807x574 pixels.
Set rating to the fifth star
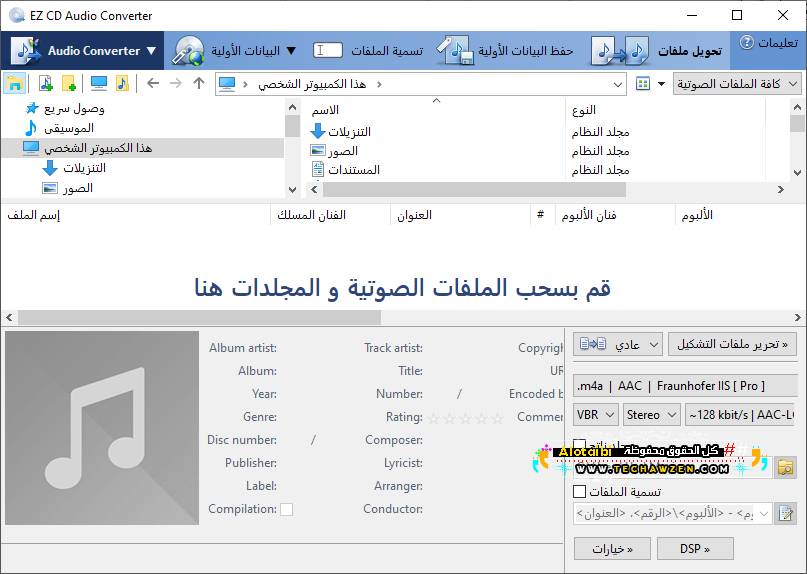[497, 418]
